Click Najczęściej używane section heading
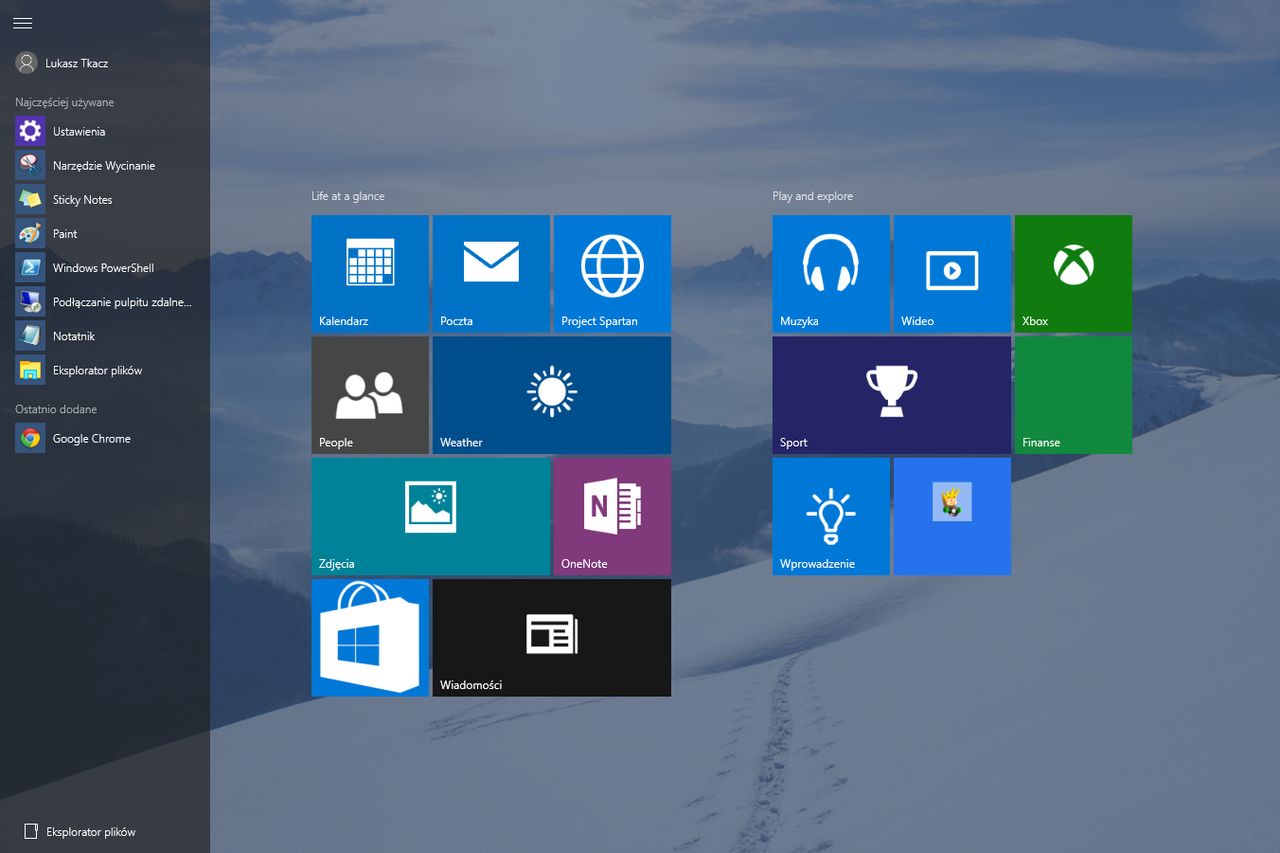Screen dimensions: 1280x853 pyautogui.click(x=65, y=102)
